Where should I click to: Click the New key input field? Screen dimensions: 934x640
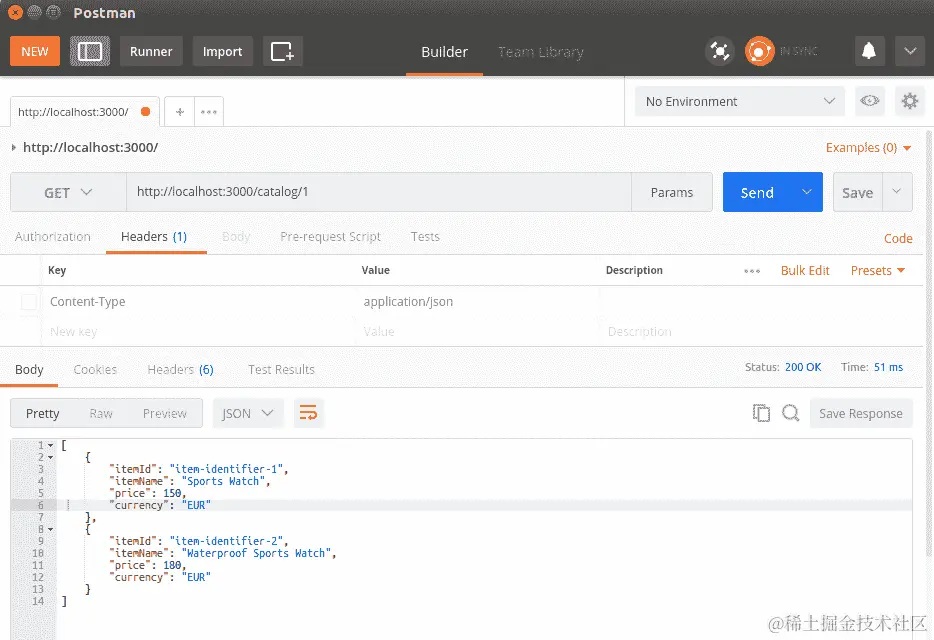tap(199, 331)
